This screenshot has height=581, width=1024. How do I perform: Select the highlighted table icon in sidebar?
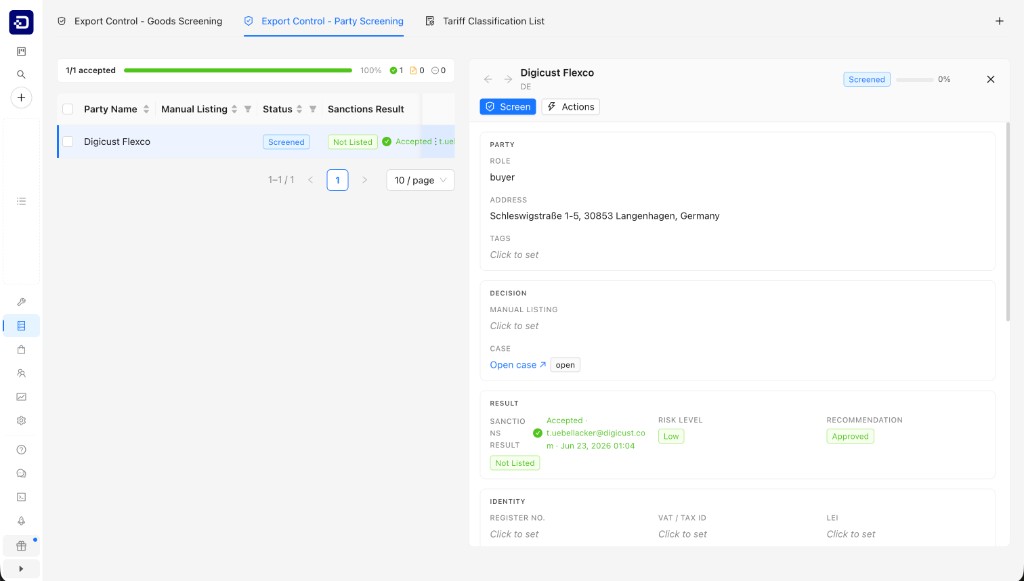pyautogui.click(x=21, y=326)
